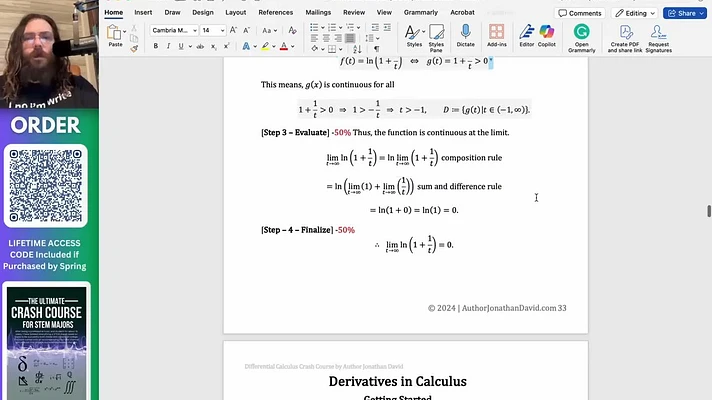Open the Editing mode dropdown
This screenshot has width=712, height=400.
(x=635, y=13)
